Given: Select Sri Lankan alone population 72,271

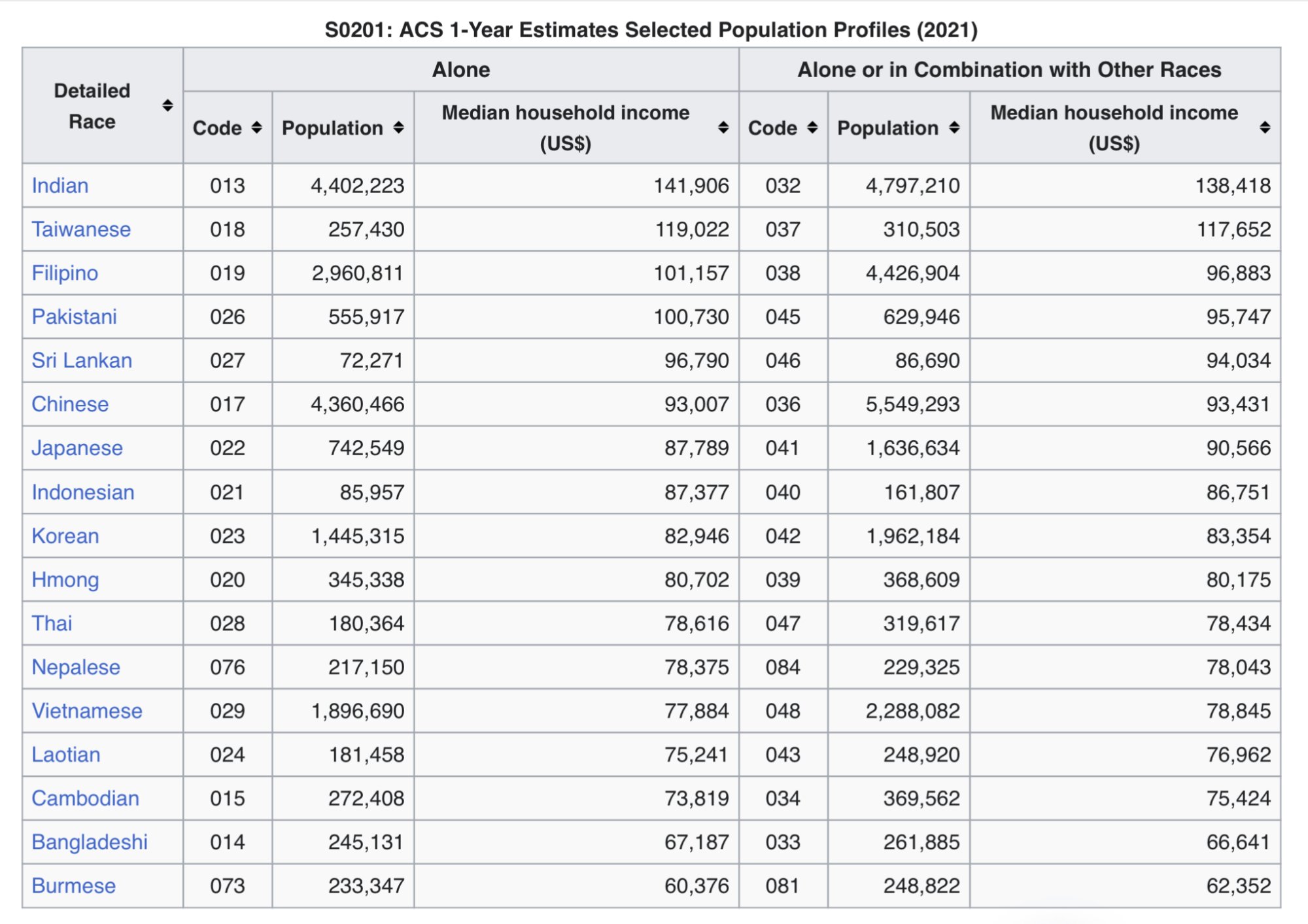Looking at the screenshot, I should click(x=371, y=361).
